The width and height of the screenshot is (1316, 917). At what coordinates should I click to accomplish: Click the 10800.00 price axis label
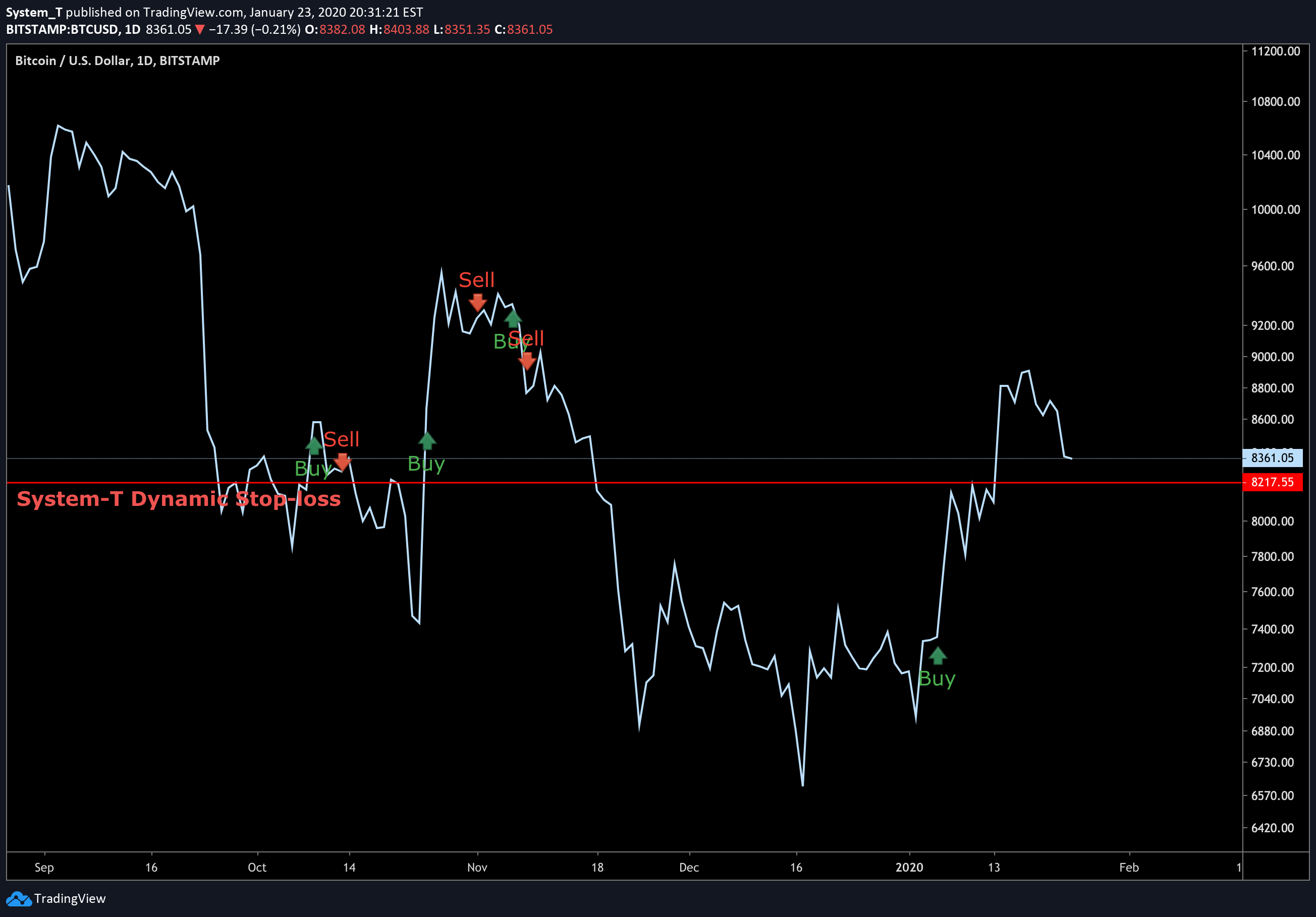(x=1276, y=102)
